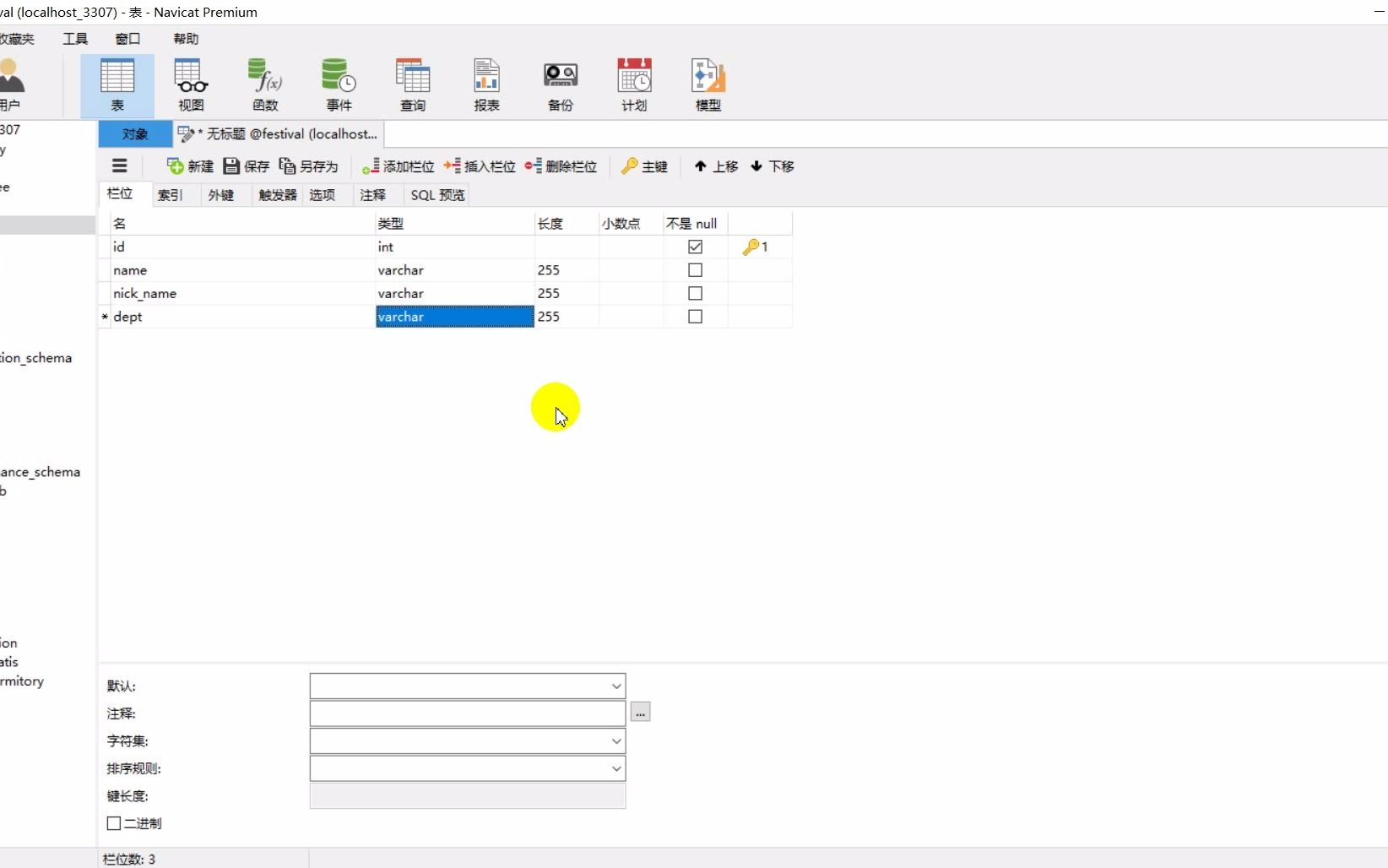Click 主键 (Primary Key) key button

point(644,166)
